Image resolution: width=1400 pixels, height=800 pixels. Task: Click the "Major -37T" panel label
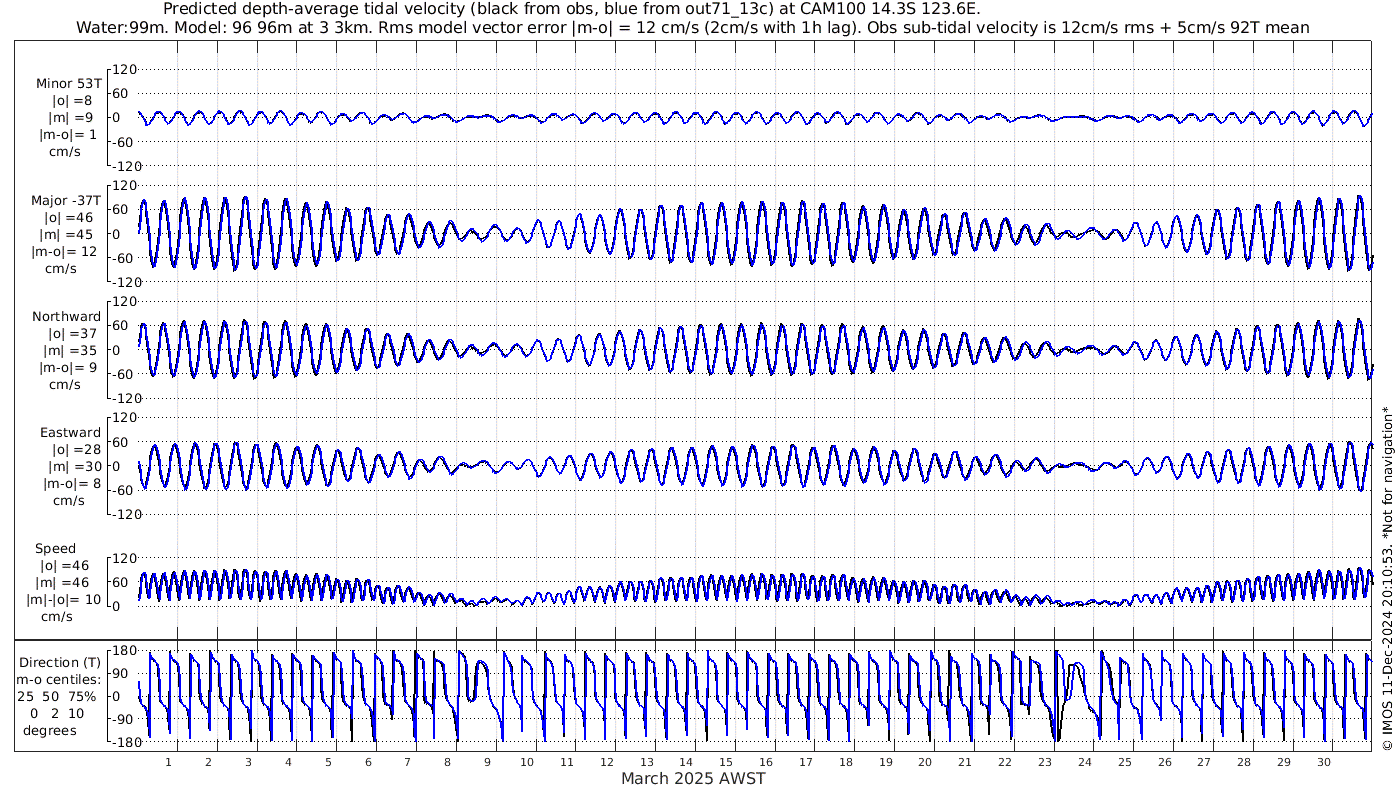pyautogui.click(x=66, y=200)
